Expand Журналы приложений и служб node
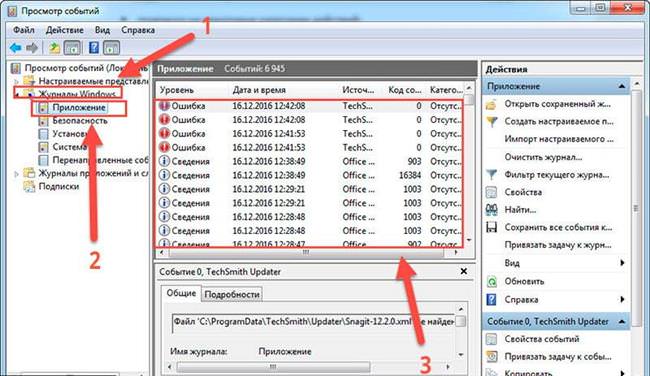 coord(17,174)
